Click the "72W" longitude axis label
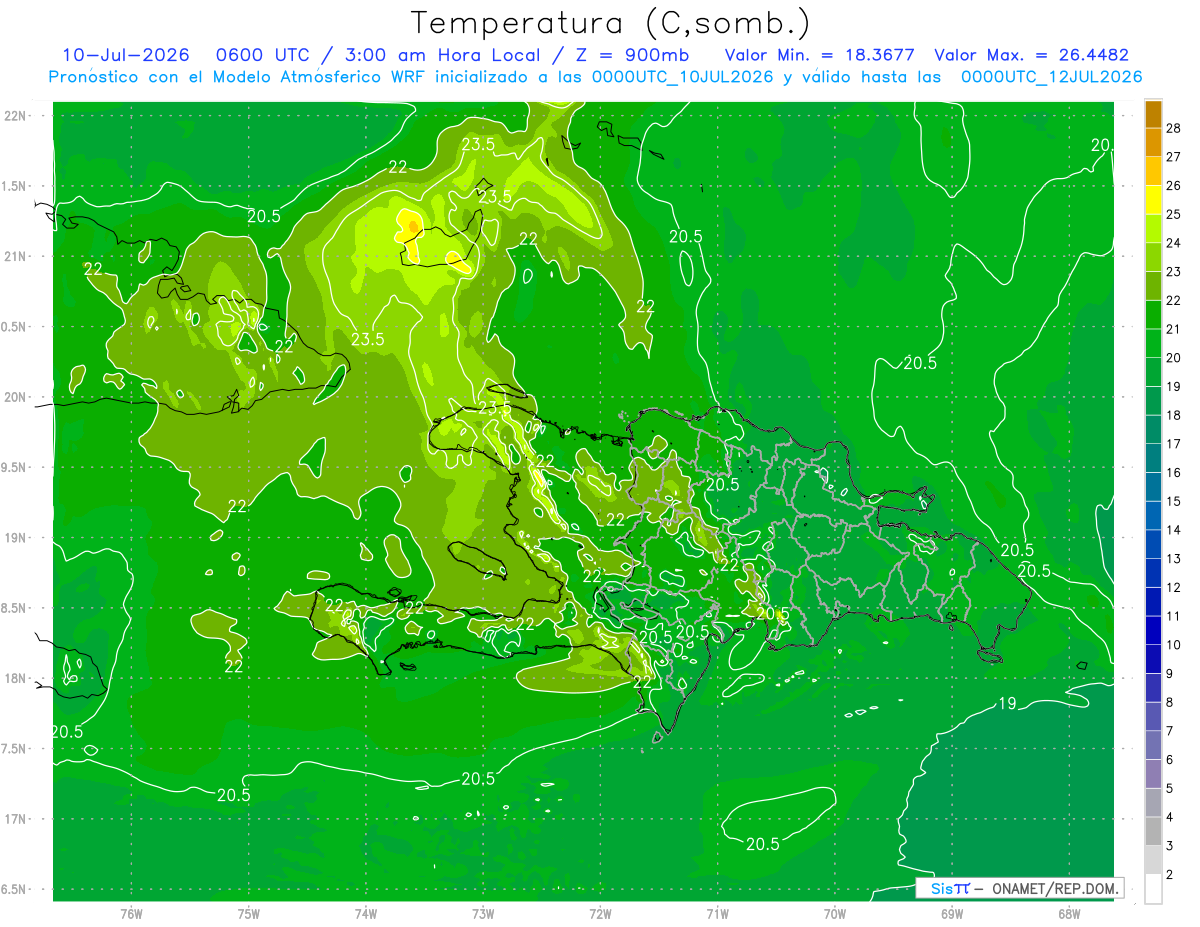This screenshot has width=1200, height=927. (x=600, y=914)
